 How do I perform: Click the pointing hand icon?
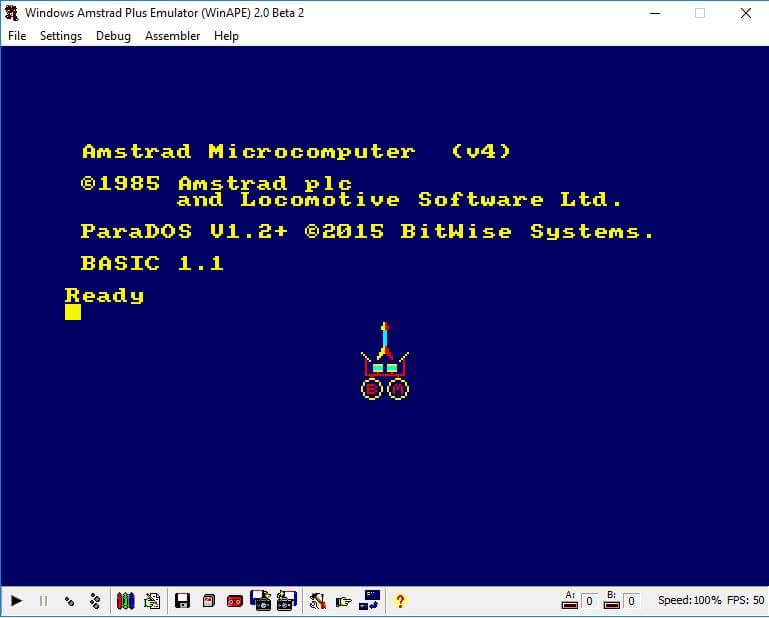344,601
